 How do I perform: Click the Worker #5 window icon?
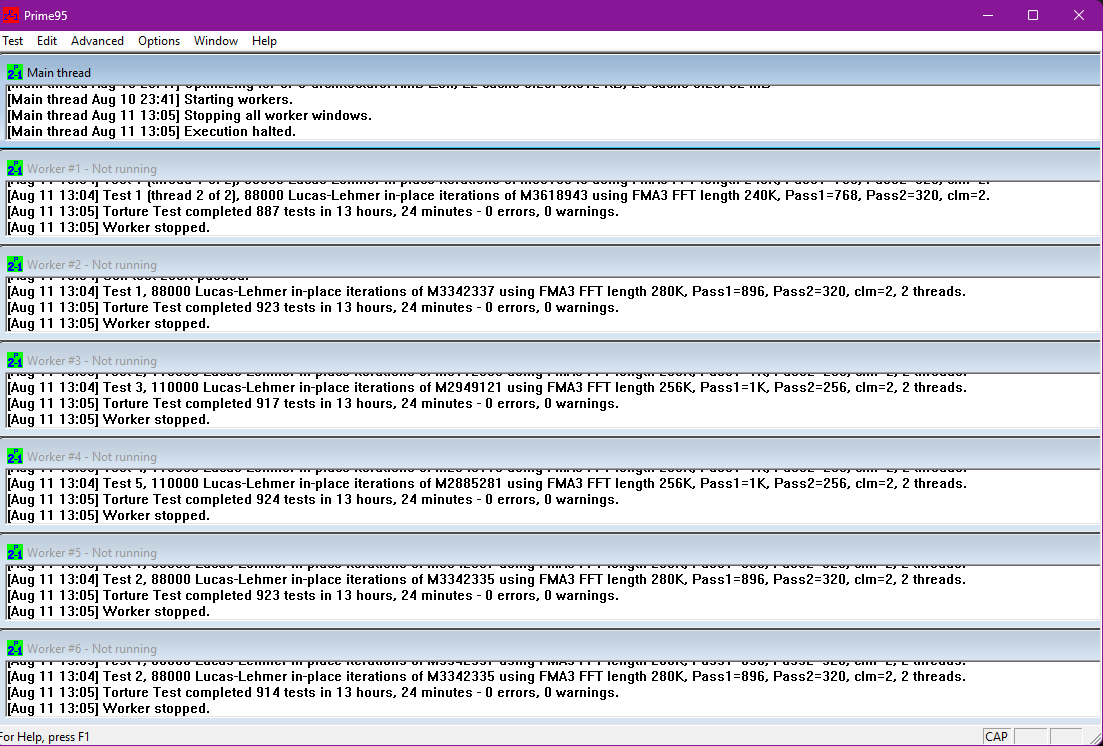tap(15, 552)
